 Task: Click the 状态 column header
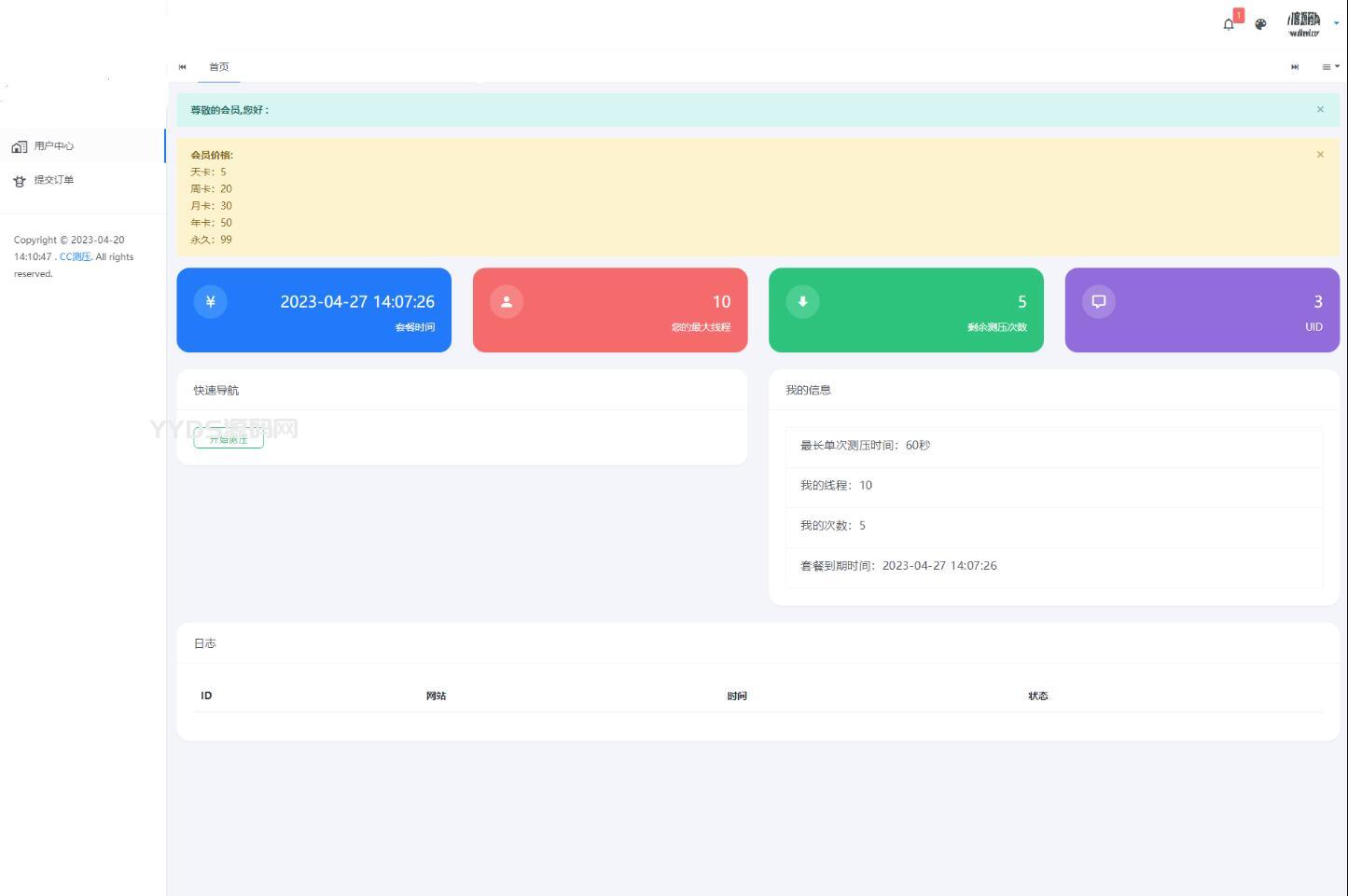pos(1037,696)
